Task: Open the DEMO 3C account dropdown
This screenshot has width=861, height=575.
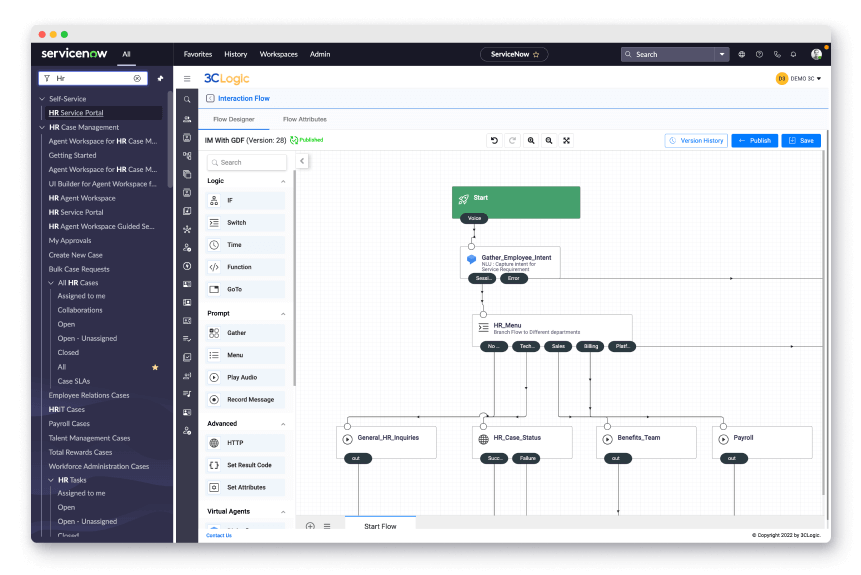Action: coord(799,79)
